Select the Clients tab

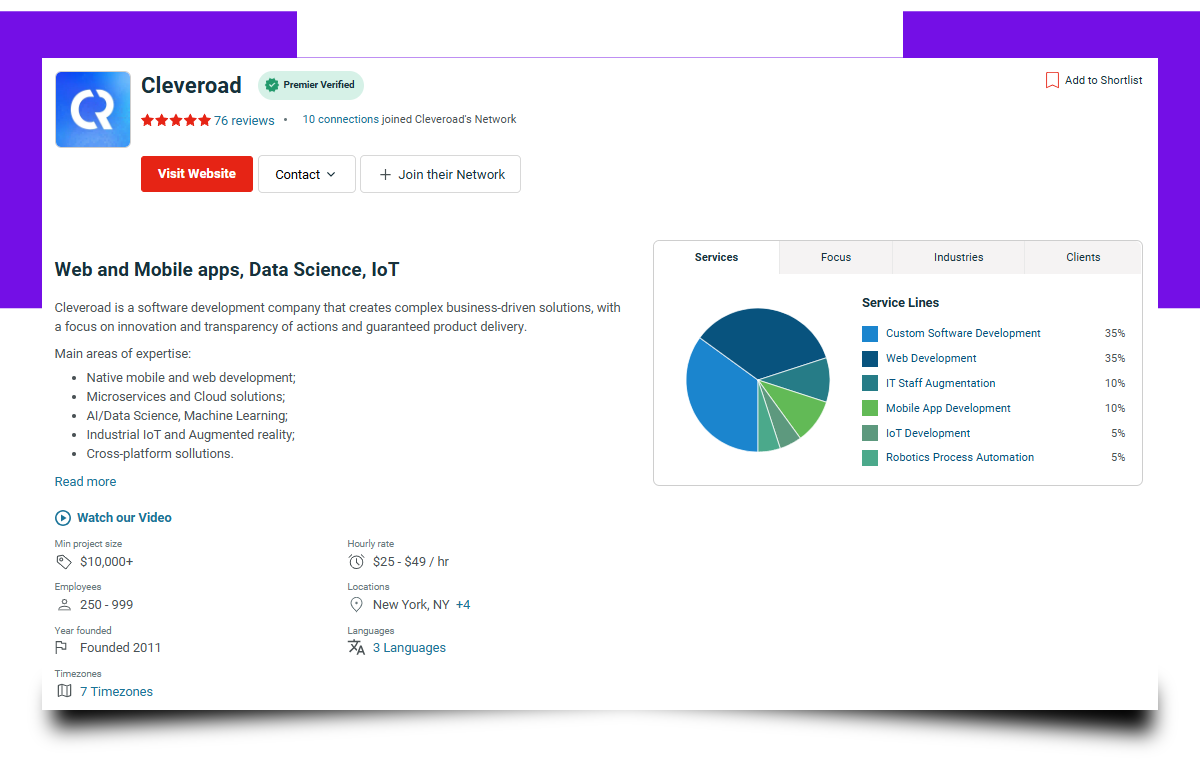click(x=1083, y=257)
